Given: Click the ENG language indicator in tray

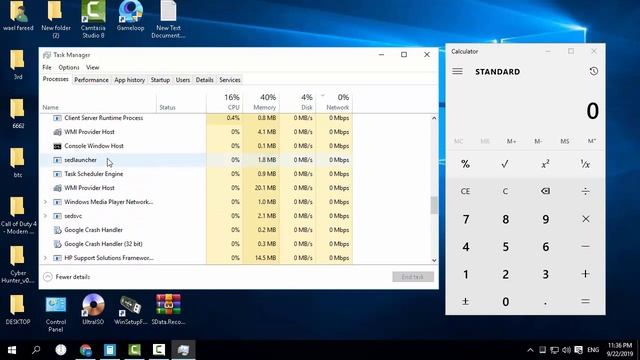Looking at the screenshot, I should click(x=593, y=350).
